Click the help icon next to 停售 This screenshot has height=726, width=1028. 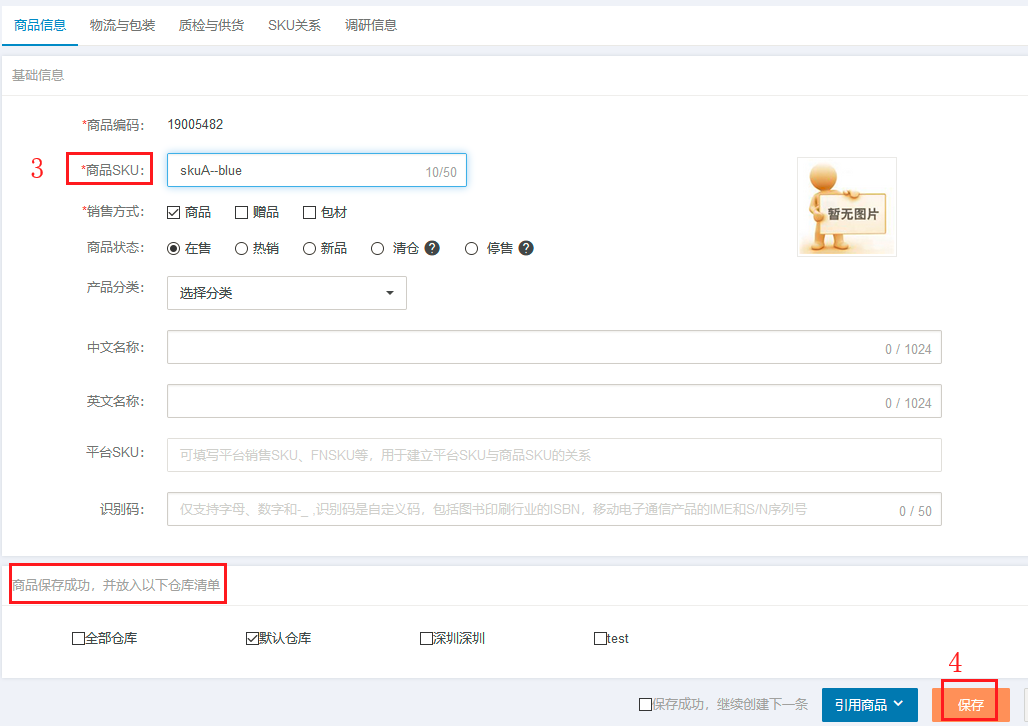526,248
